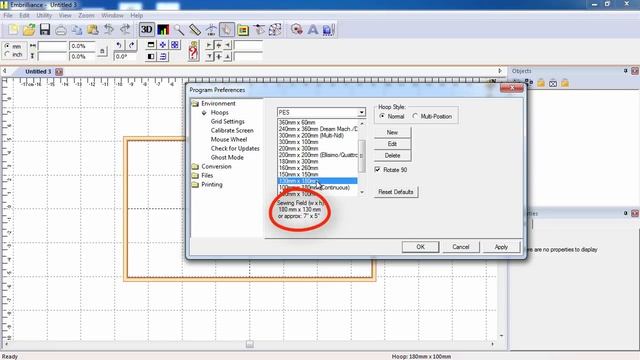Click the Open folder icon in toolbar
640x360 pixels.
29,29
